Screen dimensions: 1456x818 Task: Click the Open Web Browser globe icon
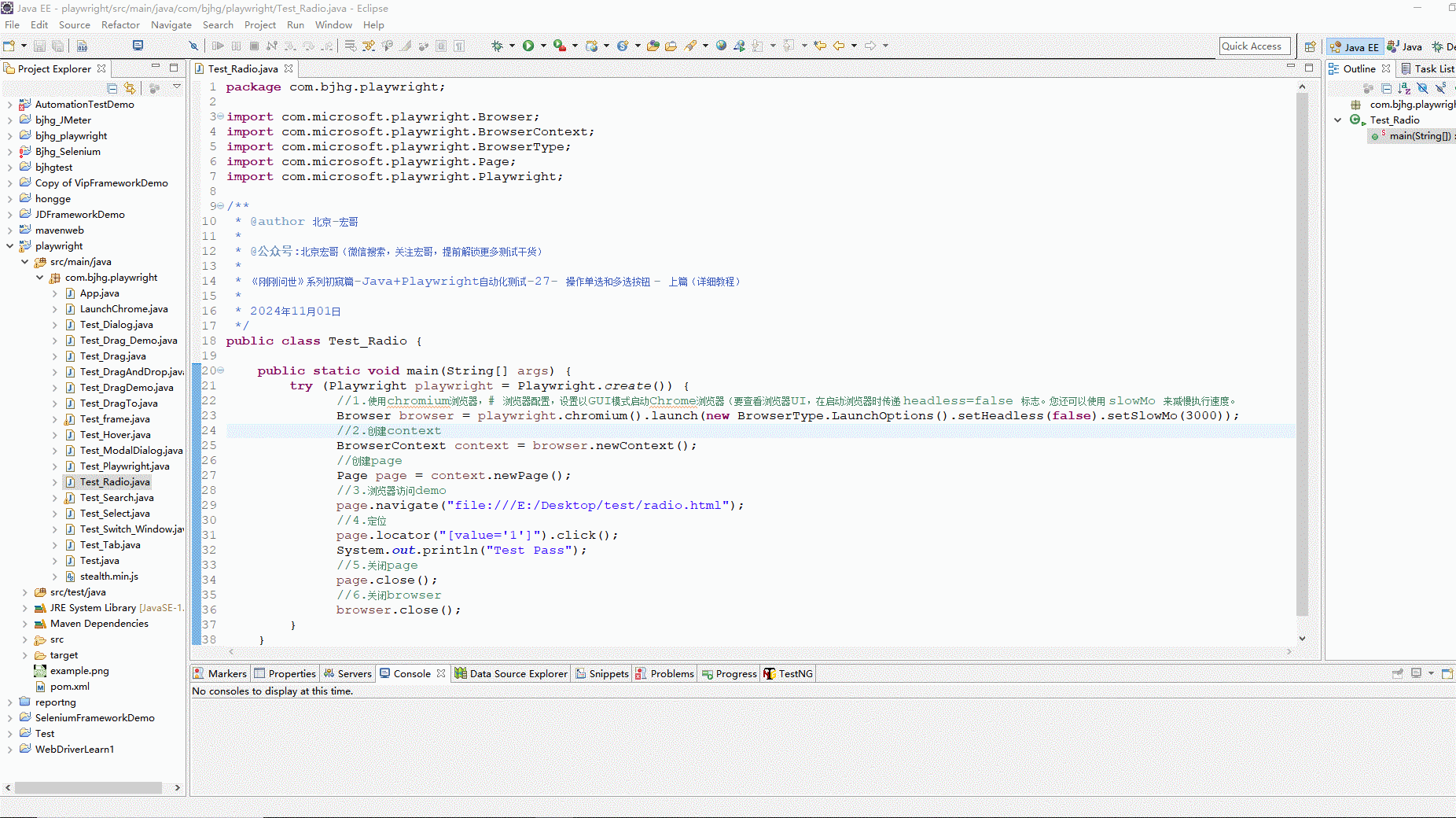721,46
